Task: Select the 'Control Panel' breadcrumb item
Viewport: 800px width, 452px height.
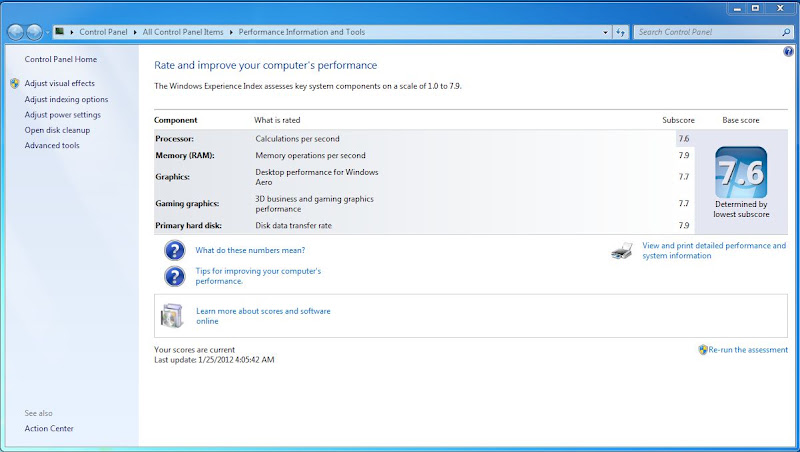Action: 103,32
